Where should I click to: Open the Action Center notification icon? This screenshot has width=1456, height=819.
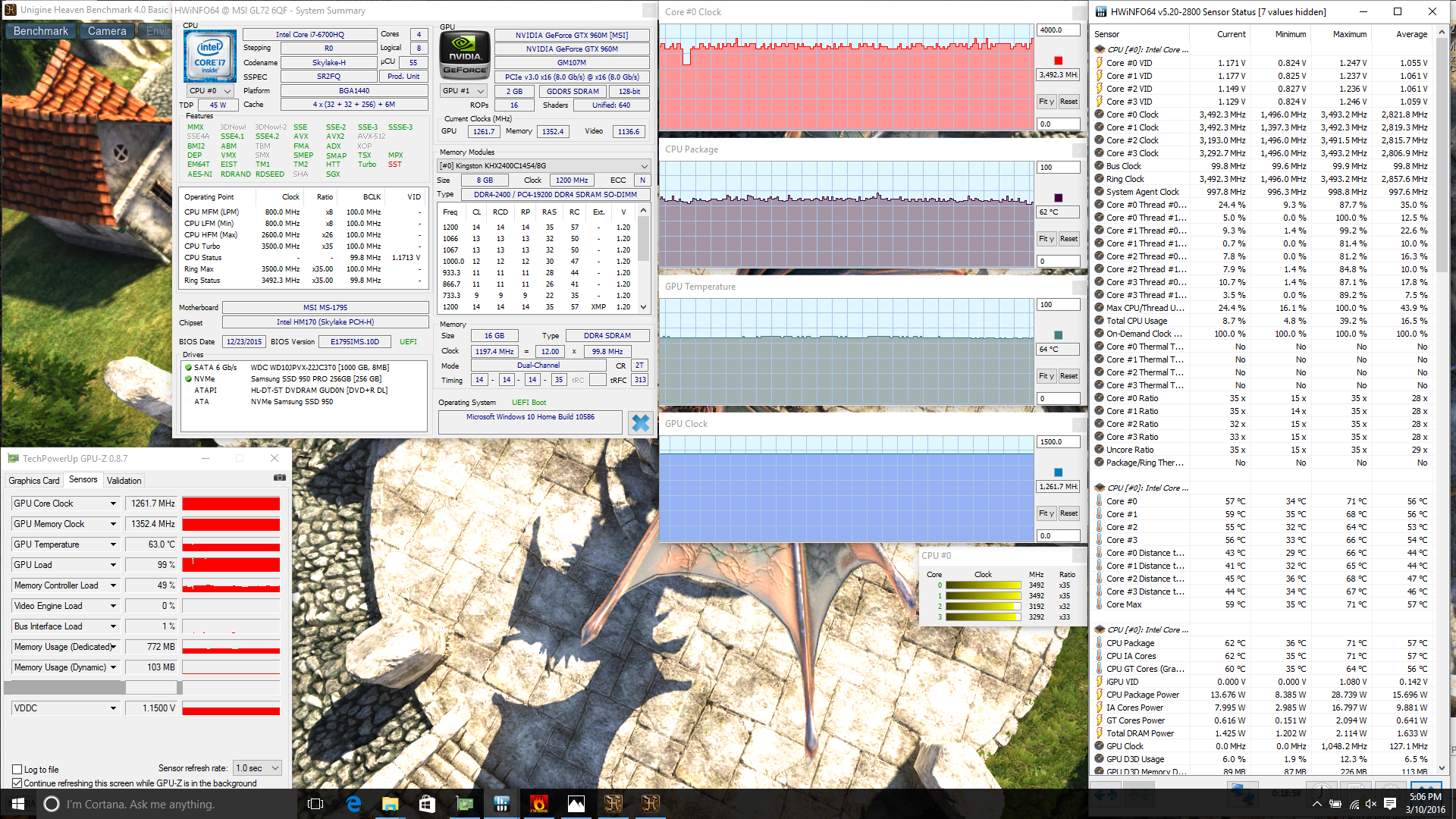pos(1390,804)
